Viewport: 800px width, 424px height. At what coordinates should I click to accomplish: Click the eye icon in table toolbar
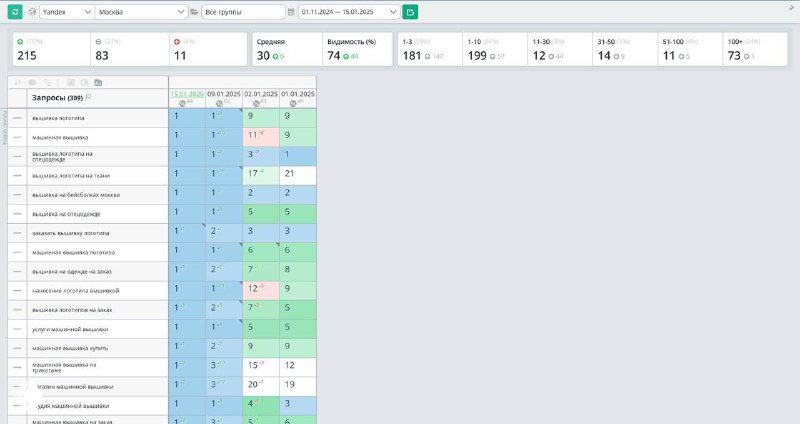[33, 82]
